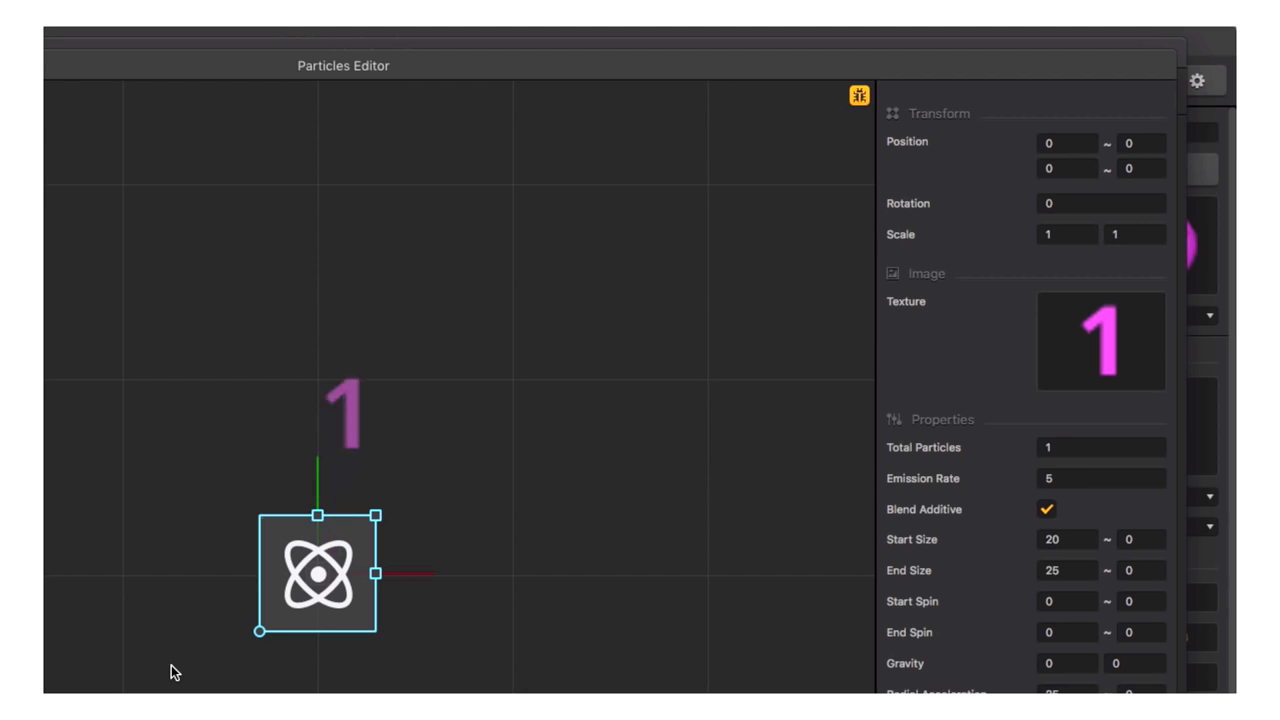Expand the lower background-panel dropdown arrow
Image resolution: width=1280 pixels, height=720 pixels.
tap(1210, 527)
